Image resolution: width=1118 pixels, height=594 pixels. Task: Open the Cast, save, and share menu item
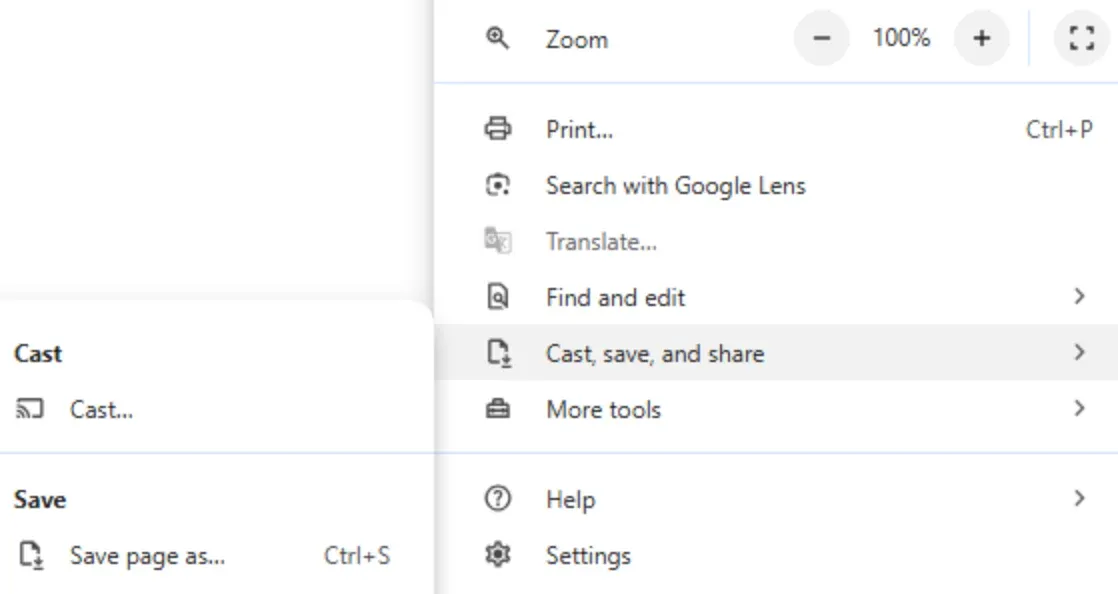click(x=655, y=353)
